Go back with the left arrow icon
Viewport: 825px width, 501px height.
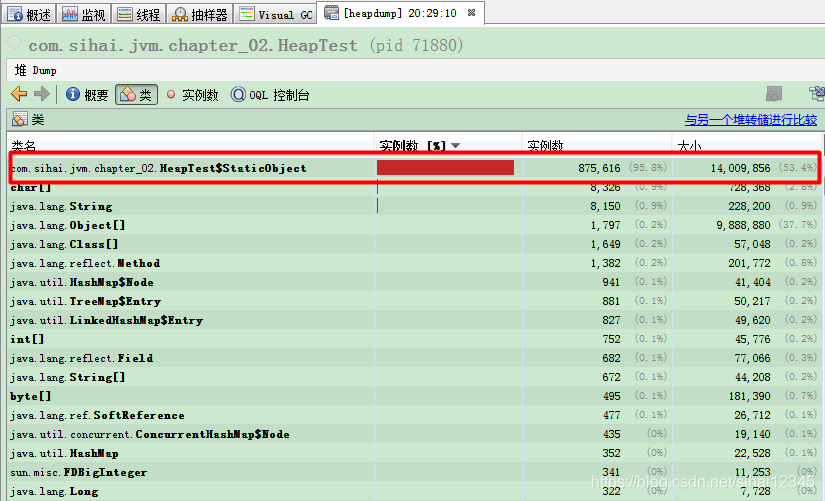(x=19, y=94)
